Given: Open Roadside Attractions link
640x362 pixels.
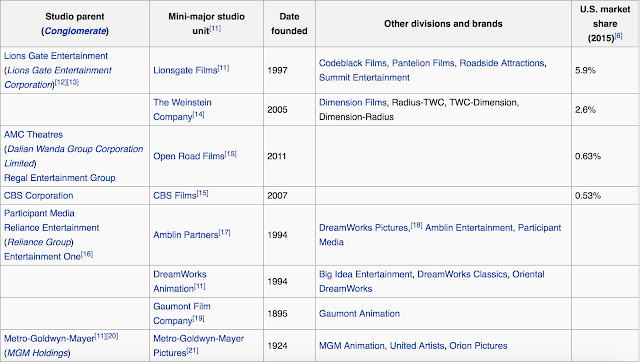Looking at the screenshot, I should tap(502, 63).
